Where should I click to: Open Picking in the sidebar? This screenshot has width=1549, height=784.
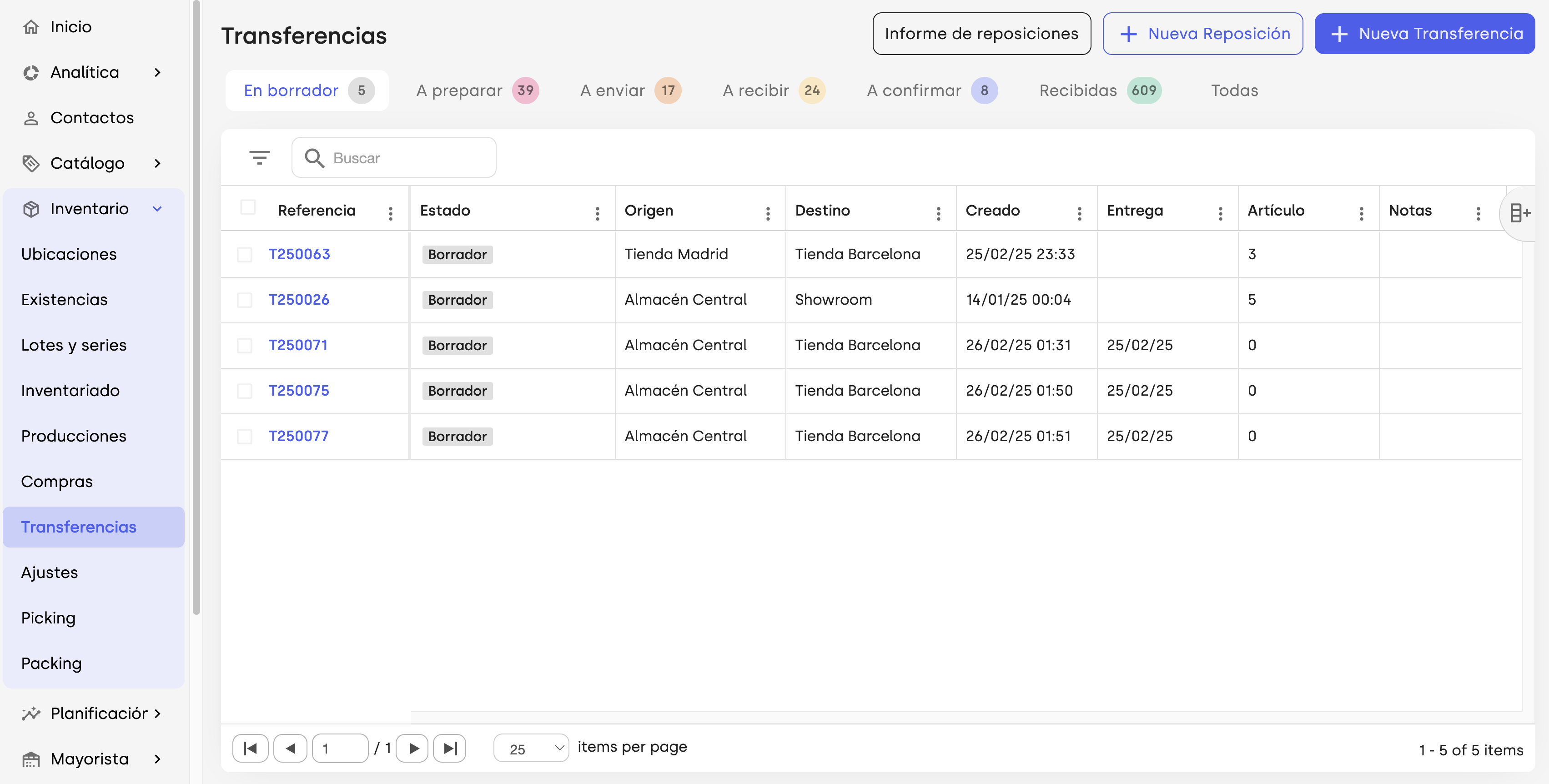[x=48, y=618]
